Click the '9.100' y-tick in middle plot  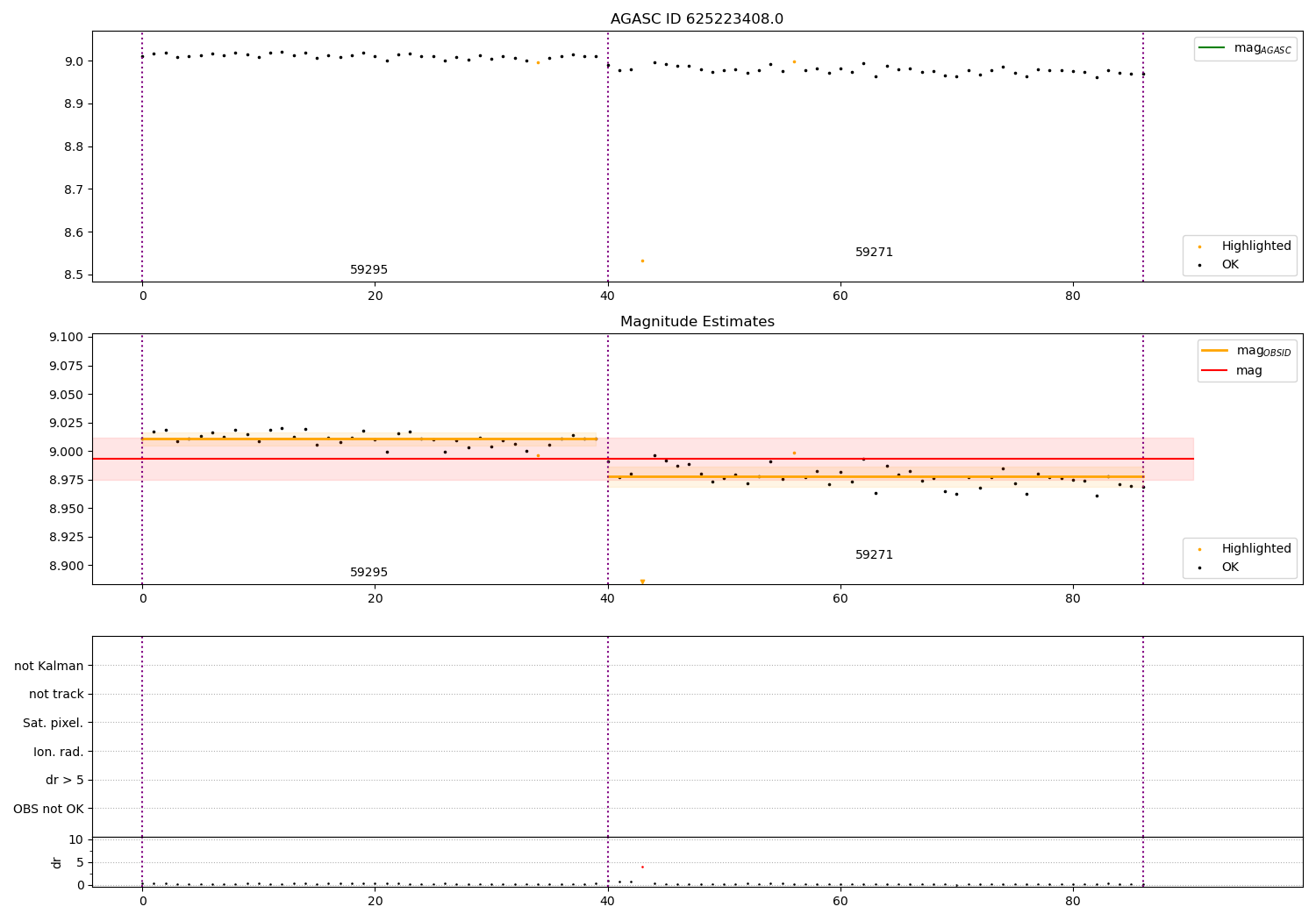coord(68,338)
